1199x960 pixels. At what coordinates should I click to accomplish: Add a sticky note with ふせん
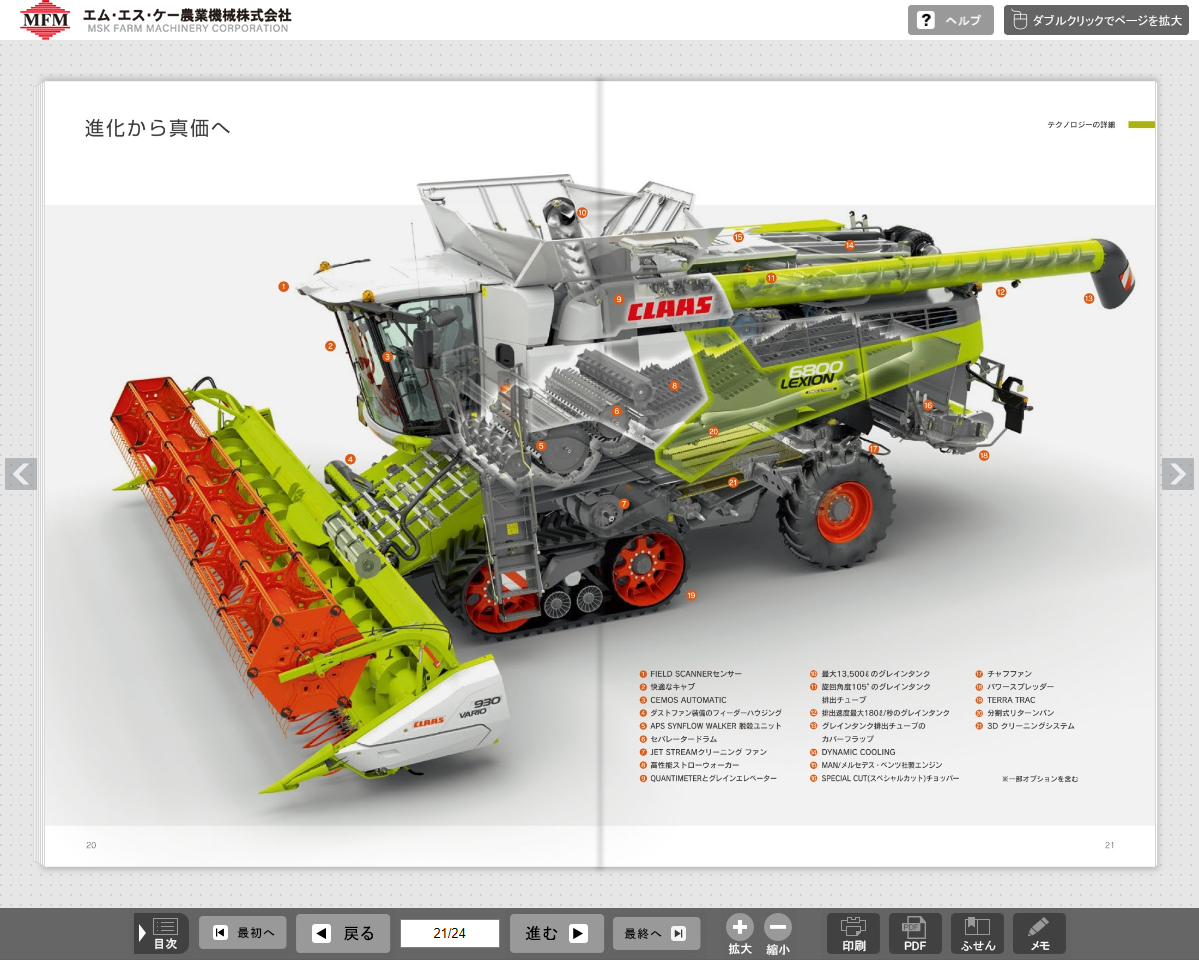point(977,933)
